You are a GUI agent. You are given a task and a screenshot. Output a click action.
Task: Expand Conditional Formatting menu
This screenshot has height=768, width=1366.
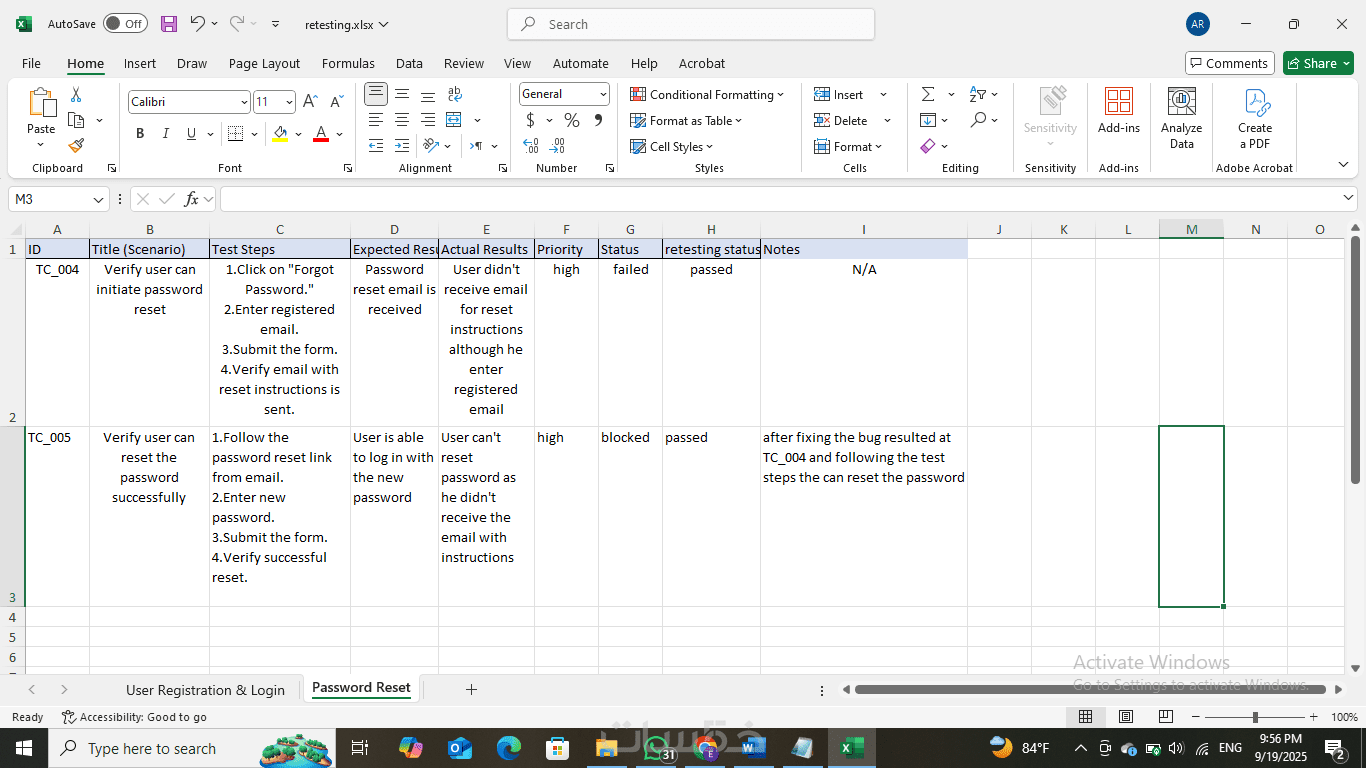pyautogui.click(x=707, y=94)
